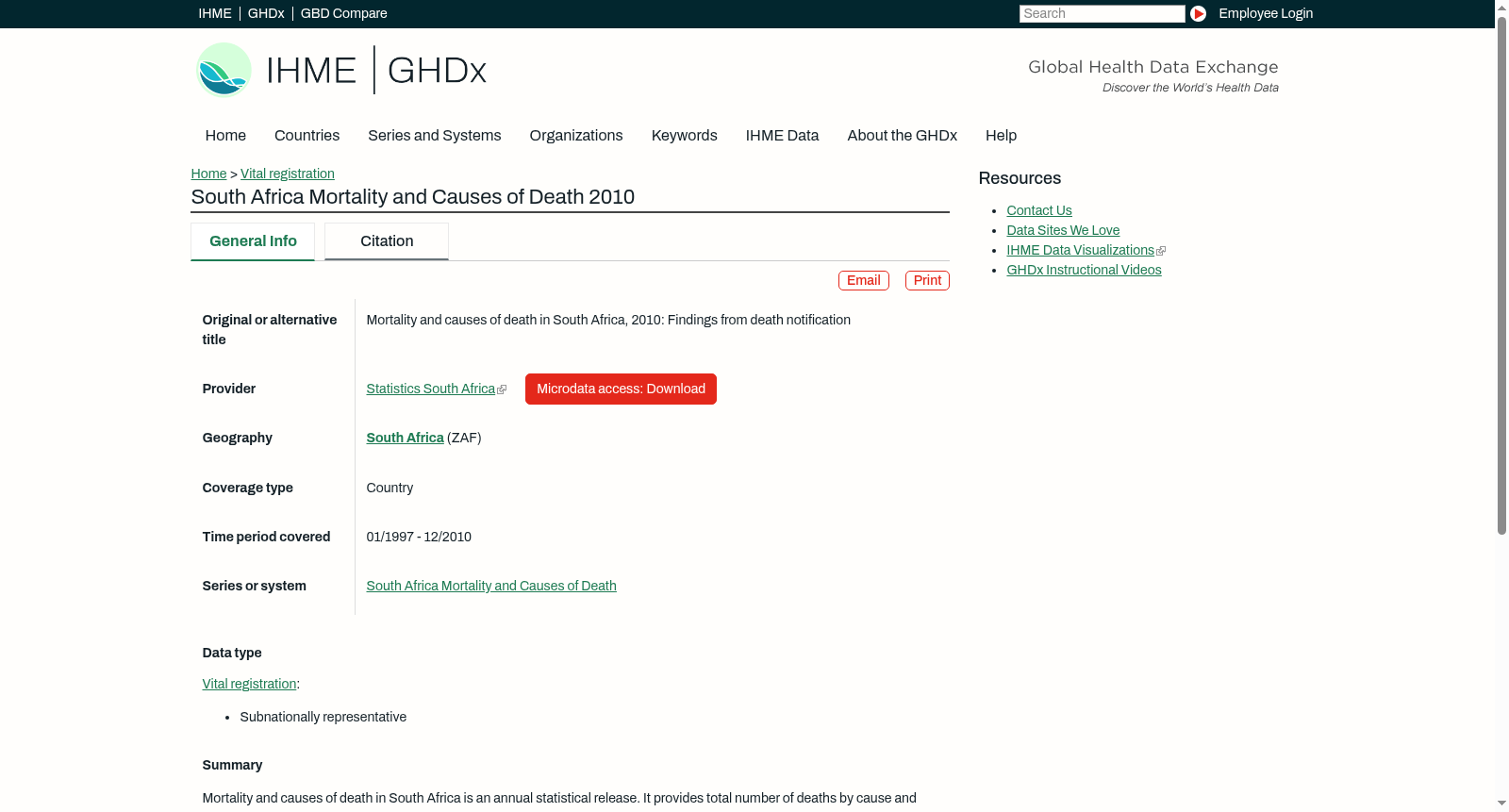Open the GHDx top bar link
The image size is (1509, 812).
(266, 13)
